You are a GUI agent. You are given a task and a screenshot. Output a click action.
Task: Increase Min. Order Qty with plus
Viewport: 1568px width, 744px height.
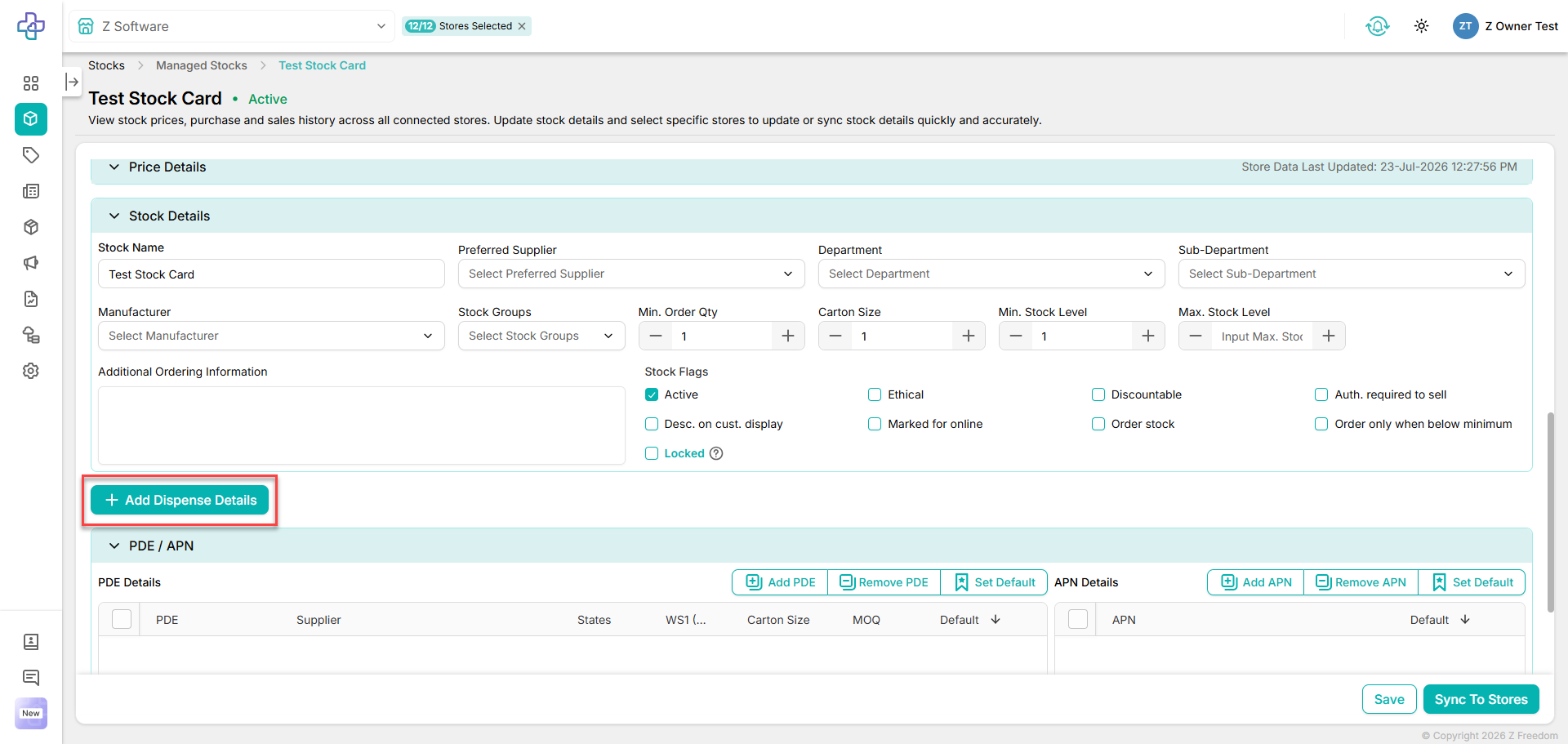click(788, 336)
